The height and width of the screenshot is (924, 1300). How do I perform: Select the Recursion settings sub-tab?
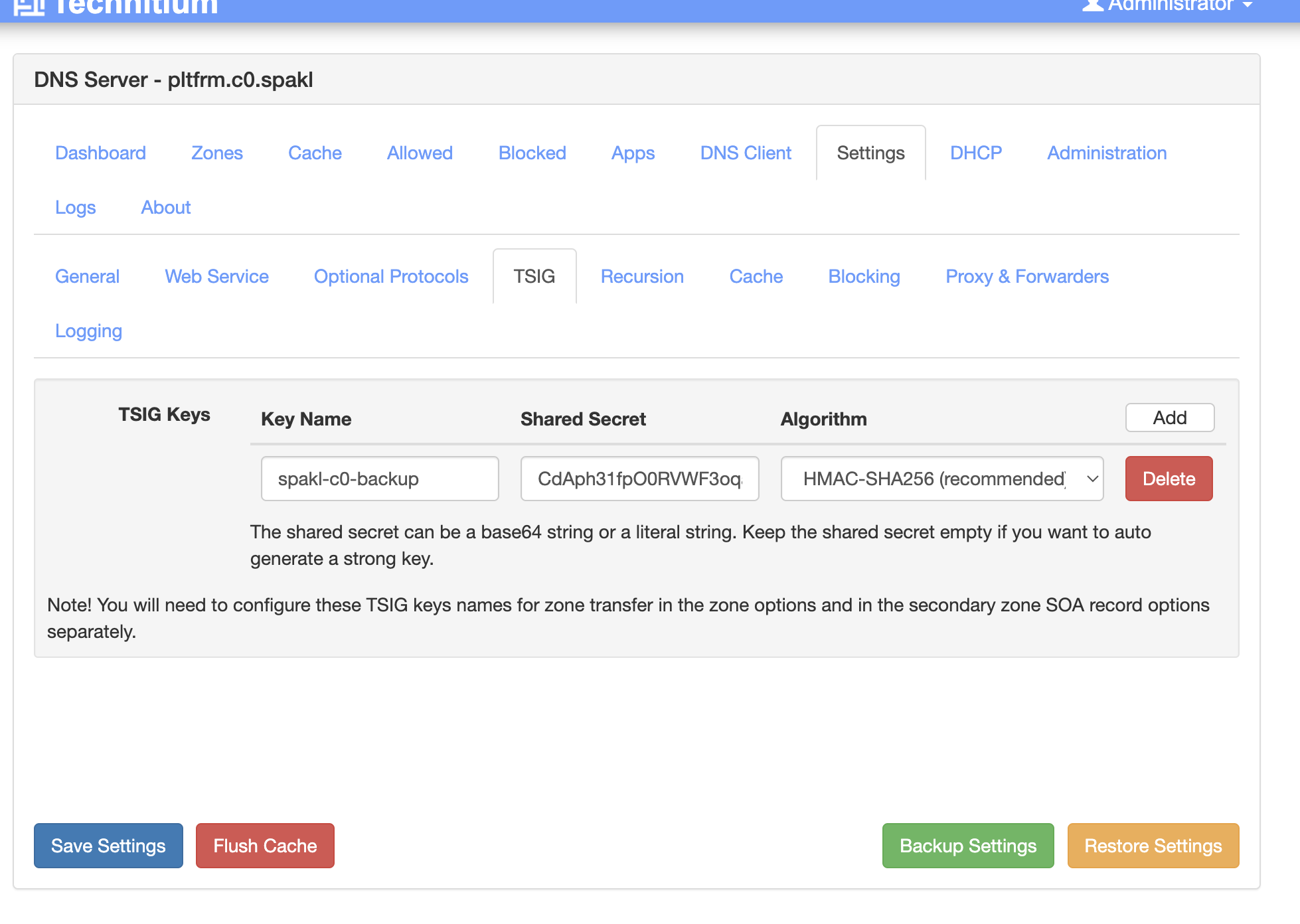pyautogui.click(x=641, y=277)
